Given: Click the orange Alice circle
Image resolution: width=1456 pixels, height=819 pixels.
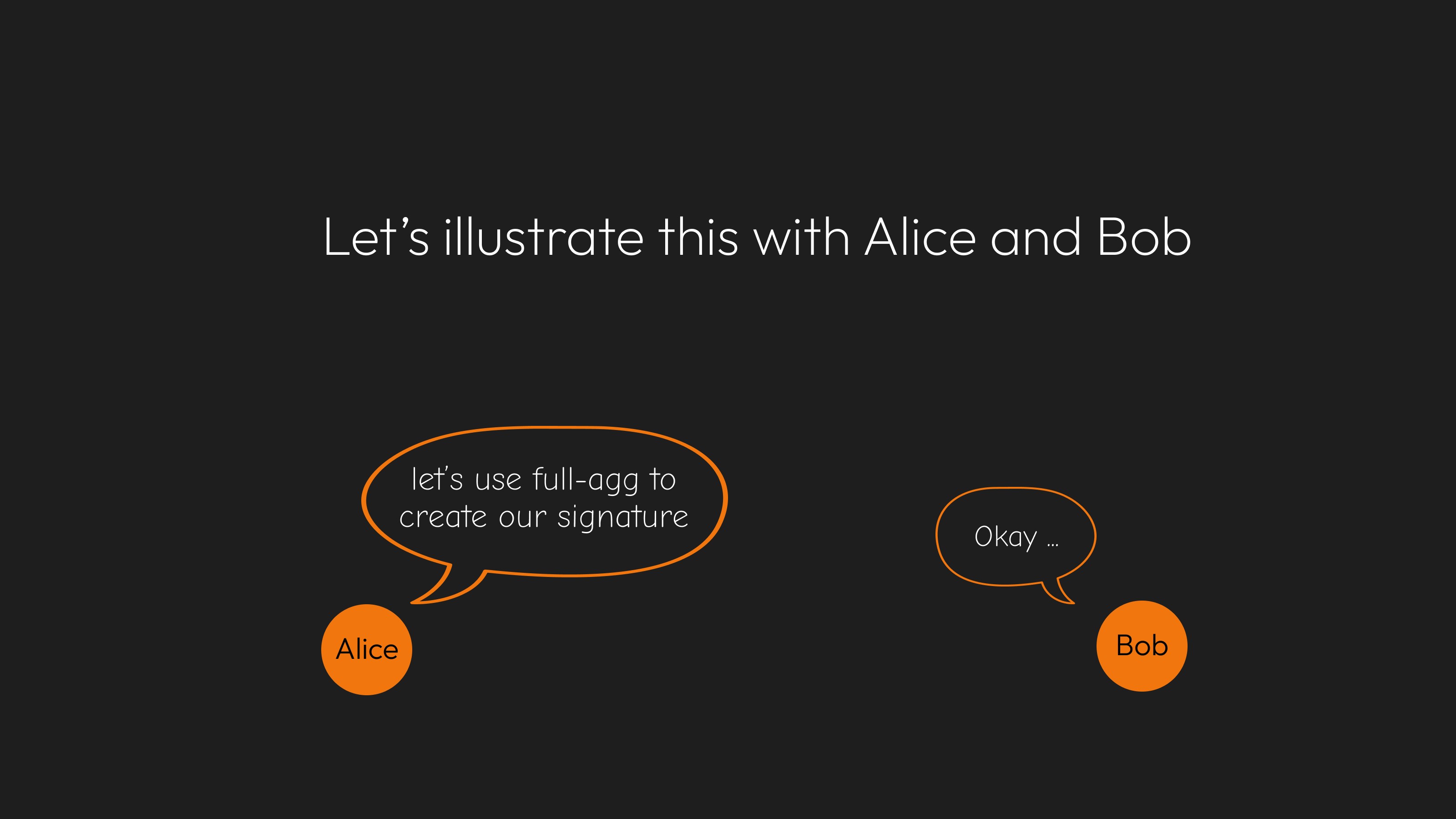Looking at the screenshot, I should [x=366, y=649].
